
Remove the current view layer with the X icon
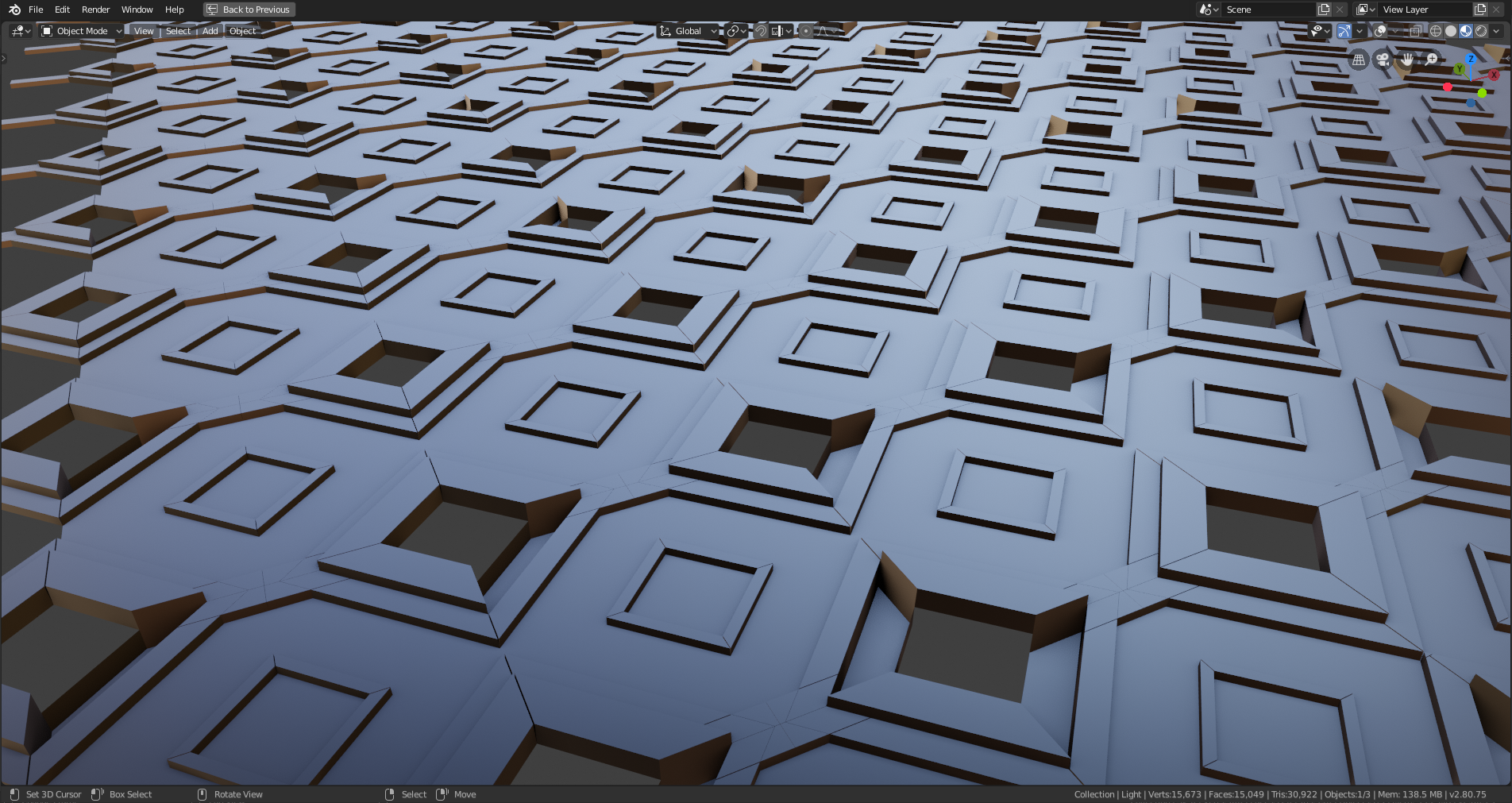pos(1497,10)
